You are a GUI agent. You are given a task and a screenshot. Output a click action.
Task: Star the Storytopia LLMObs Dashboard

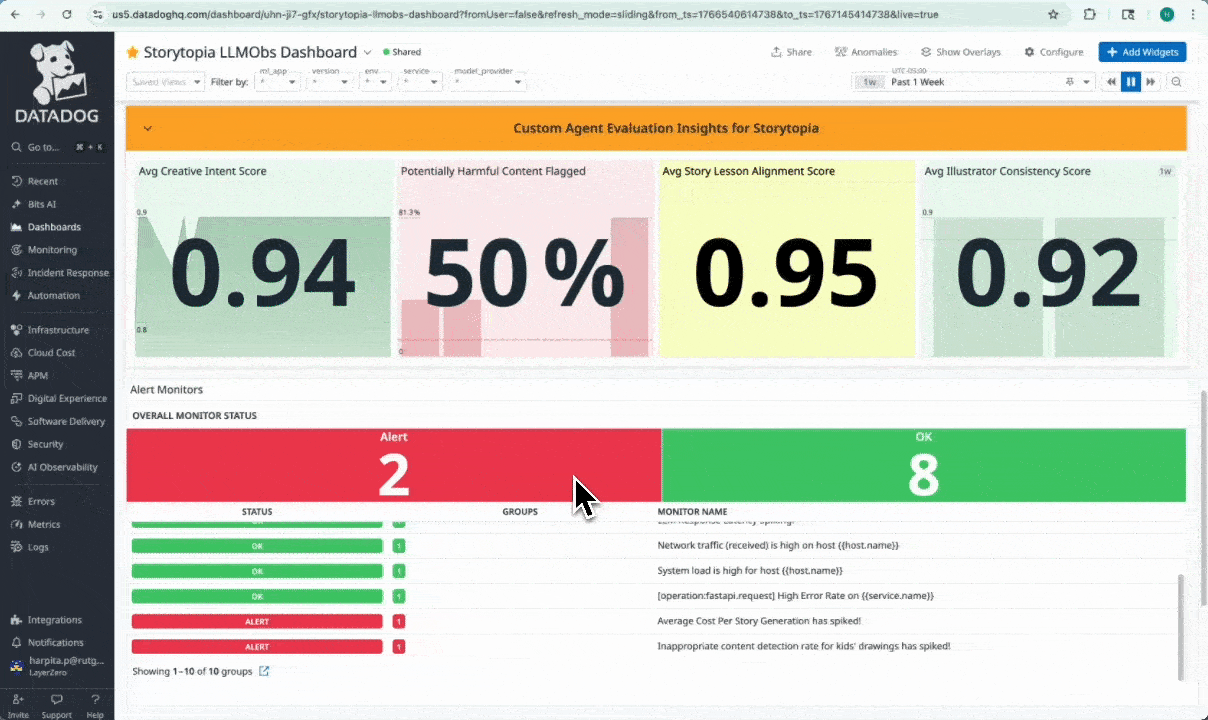[x=131, y=51]
